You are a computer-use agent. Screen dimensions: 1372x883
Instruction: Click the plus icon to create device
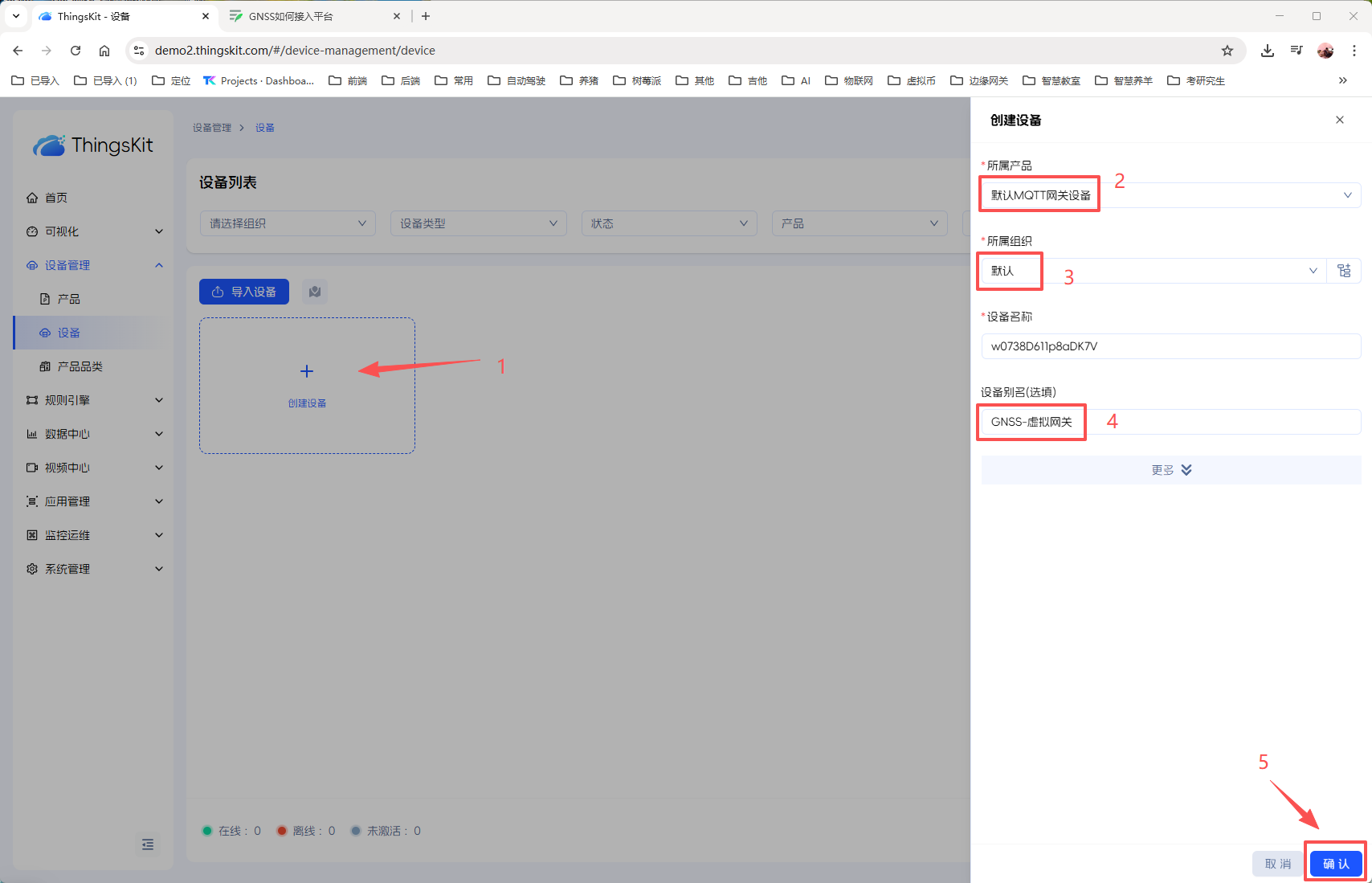click(x=307, y=371)
